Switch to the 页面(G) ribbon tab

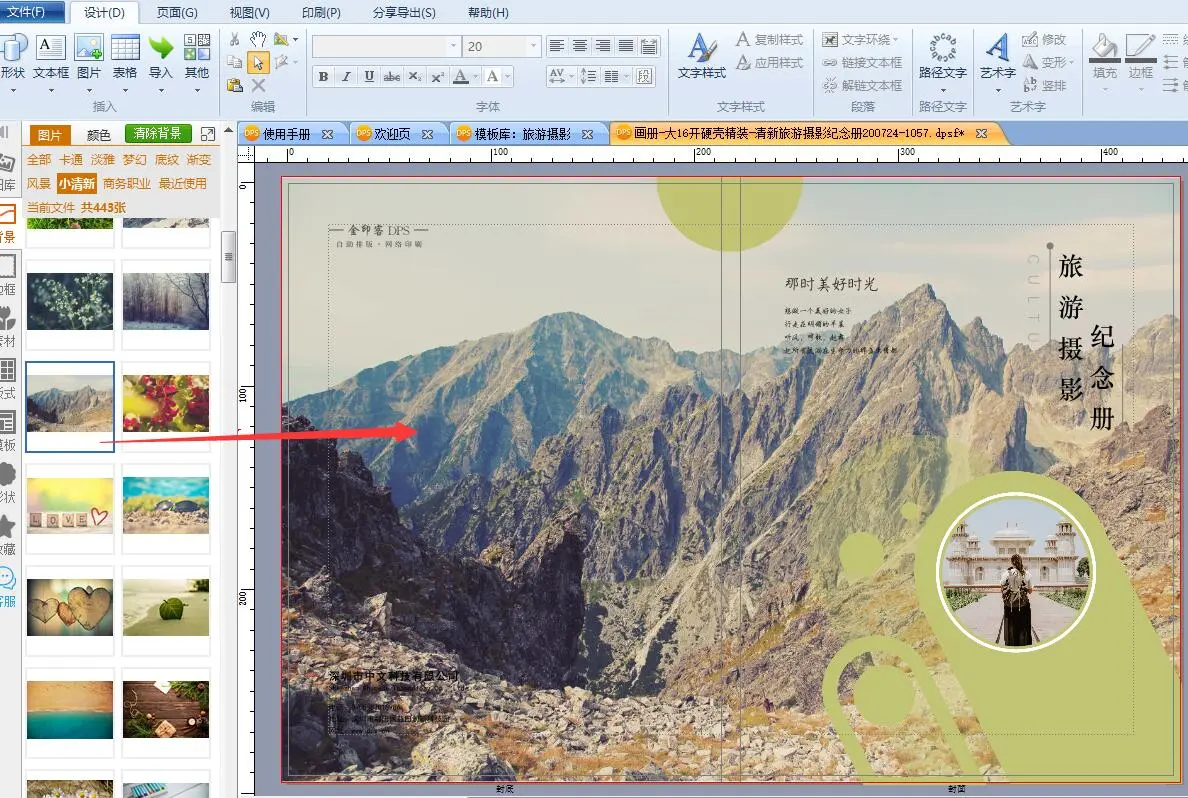pos(177,13)
